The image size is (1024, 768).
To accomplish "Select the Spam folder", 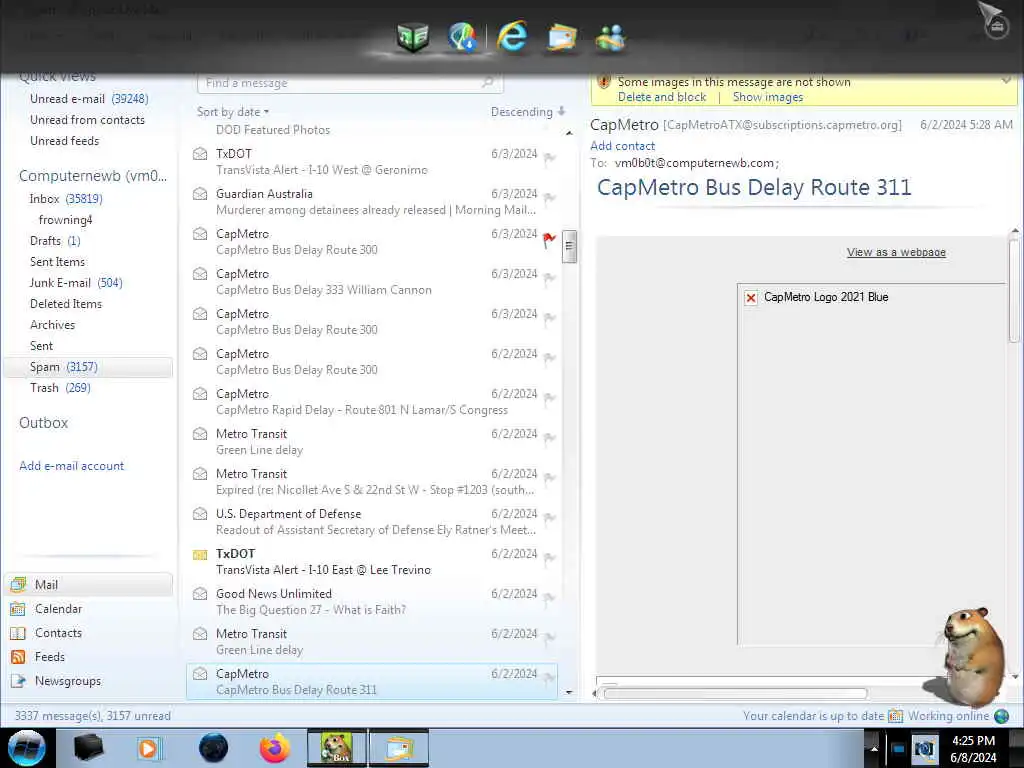I will [88, 367].
